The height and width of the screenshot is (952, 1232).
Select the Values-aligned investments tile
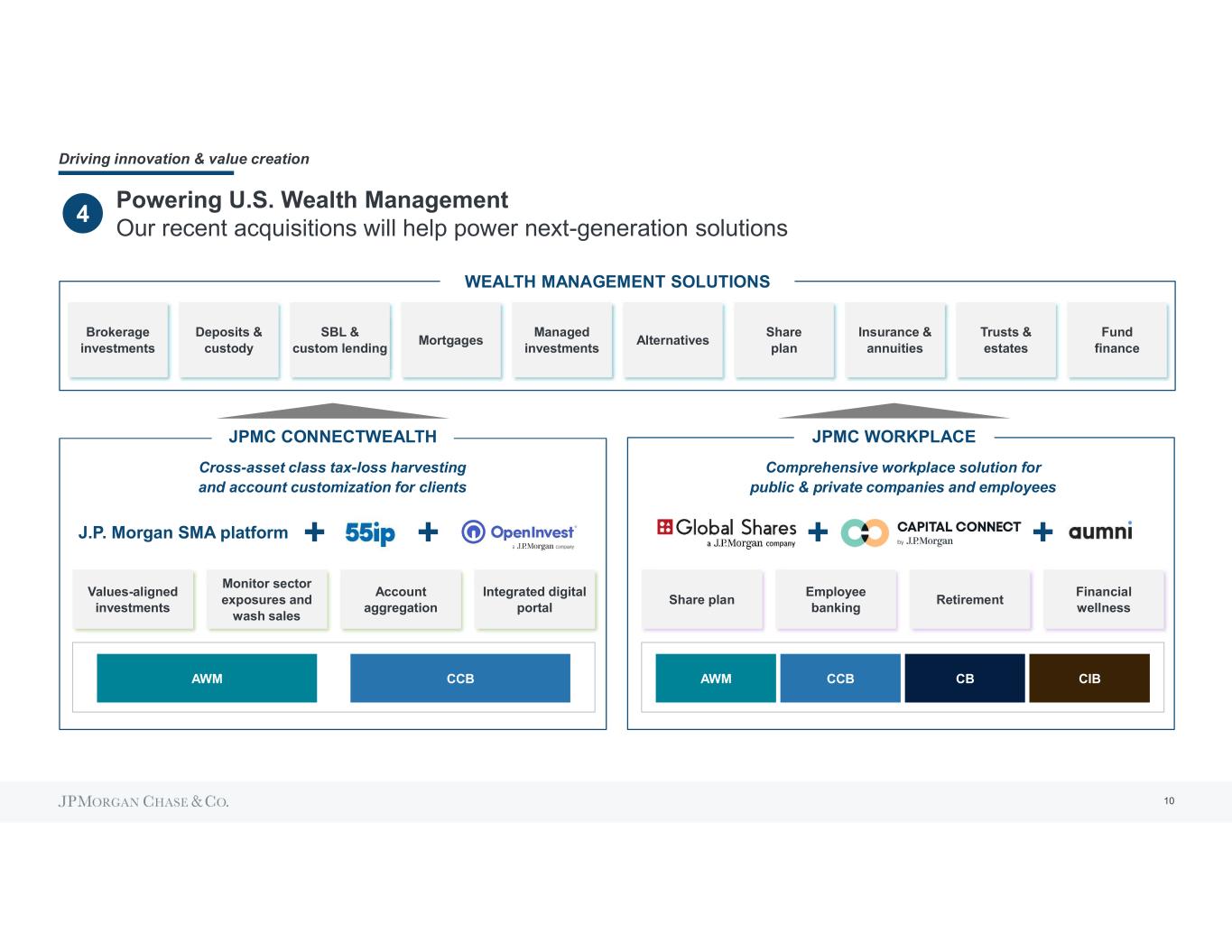point(133,600)
